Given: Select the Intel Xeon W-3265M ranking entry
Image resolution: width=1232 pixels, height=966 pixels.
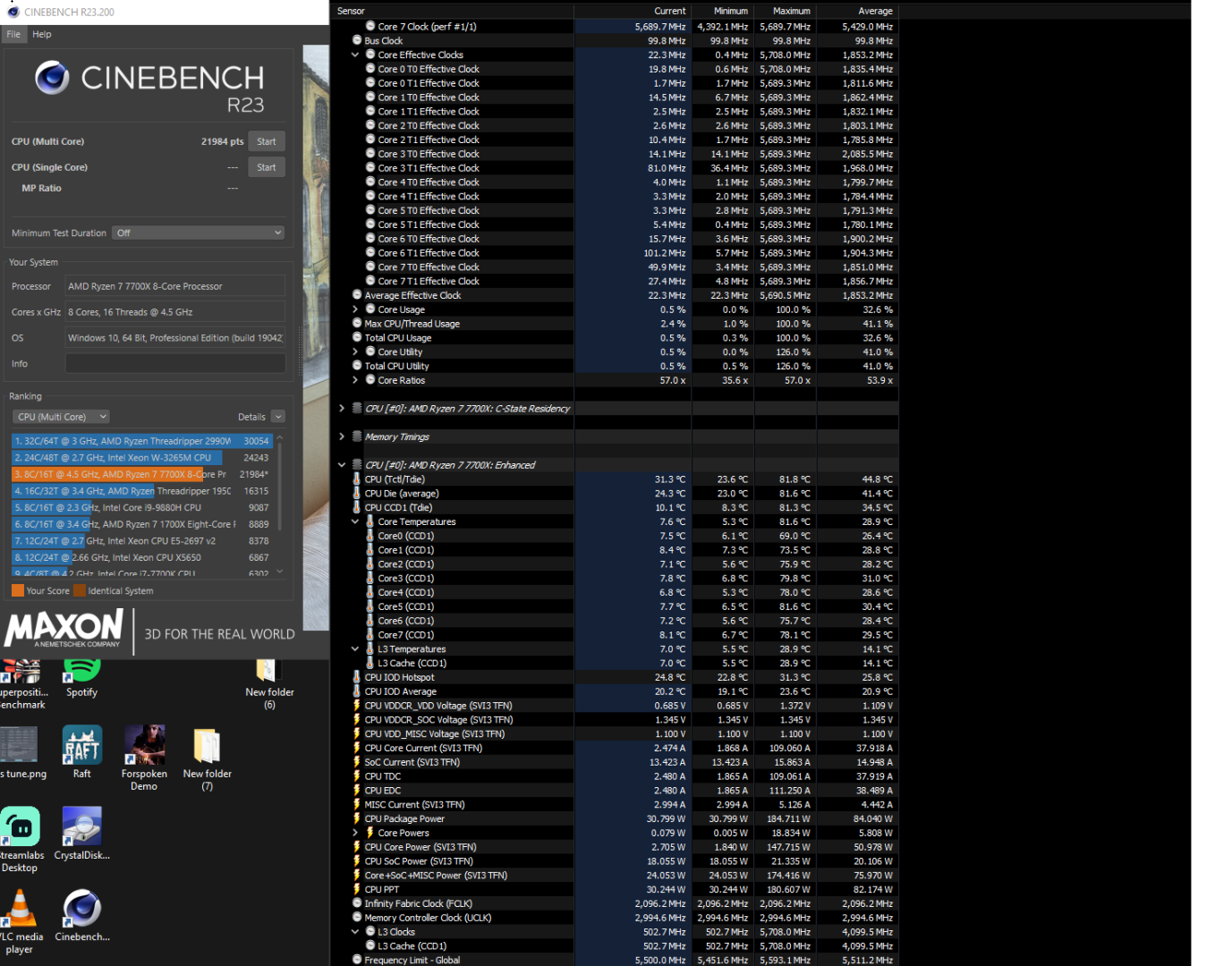Looking at the screenshot, I should pos(142,457).
